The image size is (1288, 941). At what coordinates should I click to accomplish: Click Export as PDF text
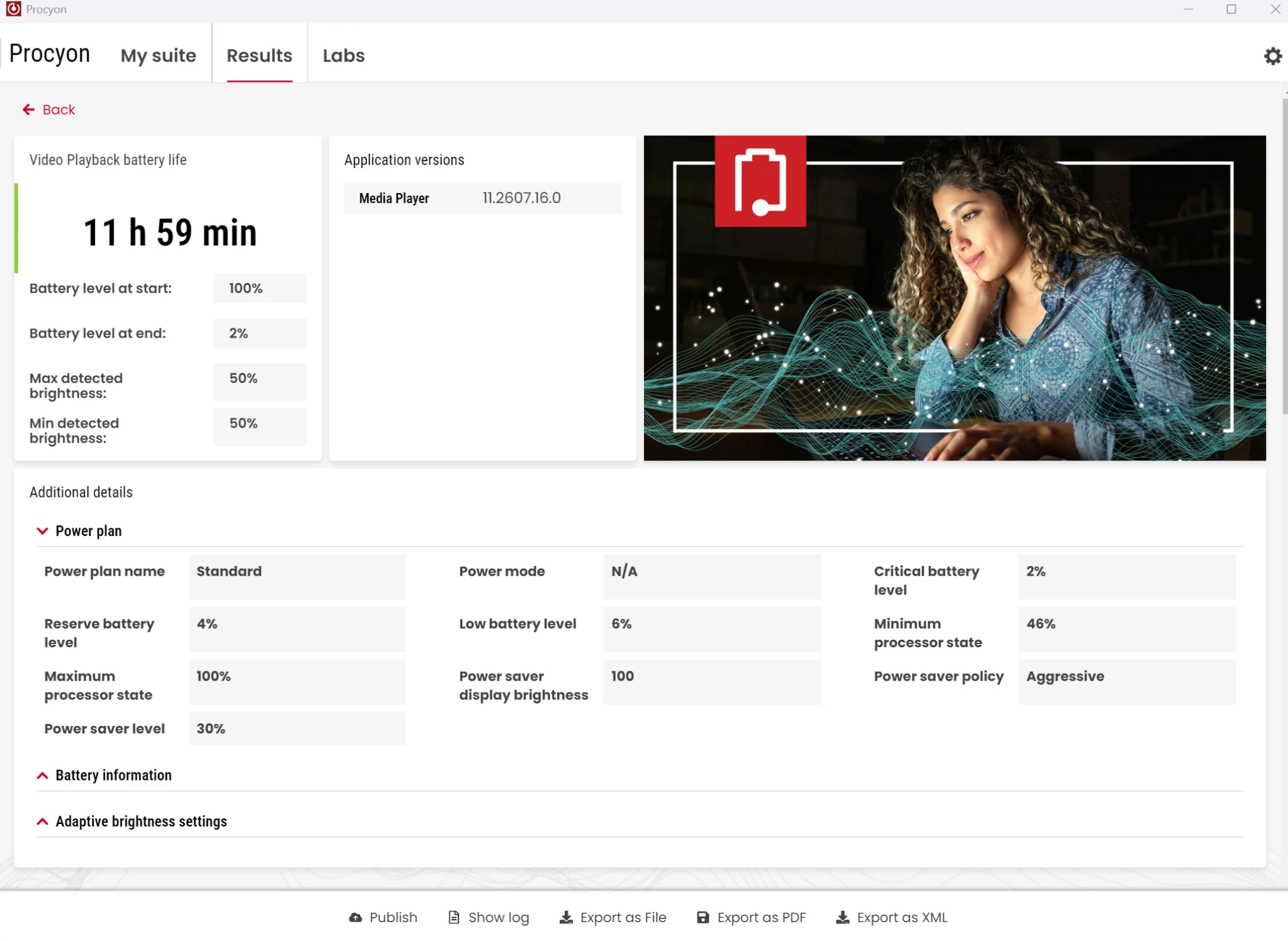pyautogui.click(x=762, y=917)
